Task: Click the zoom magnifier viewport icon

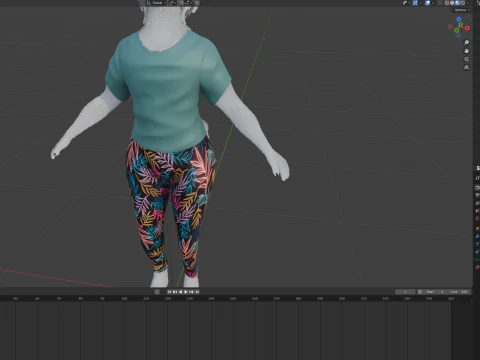Action: [467, 42]
